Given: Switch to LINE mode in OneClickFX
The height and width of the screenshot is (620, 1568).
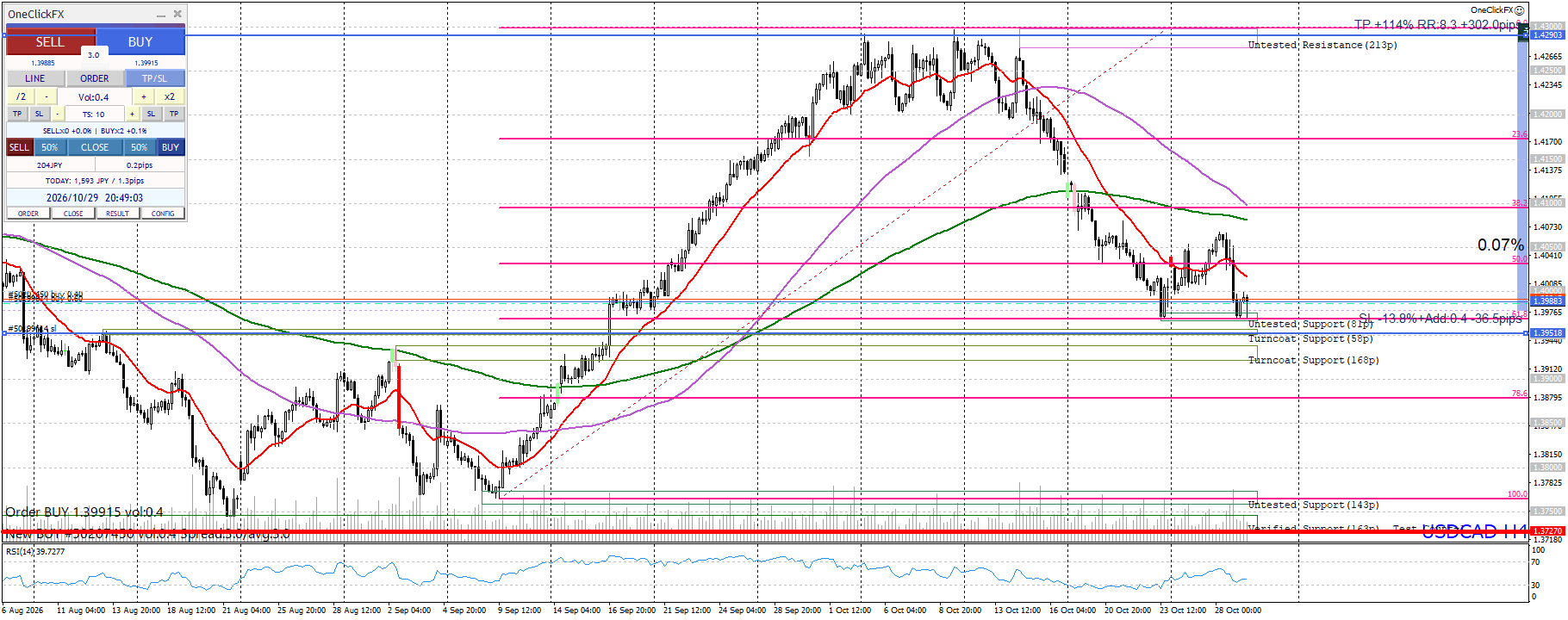Looking at the screenshot, I should tap(35, 78).
